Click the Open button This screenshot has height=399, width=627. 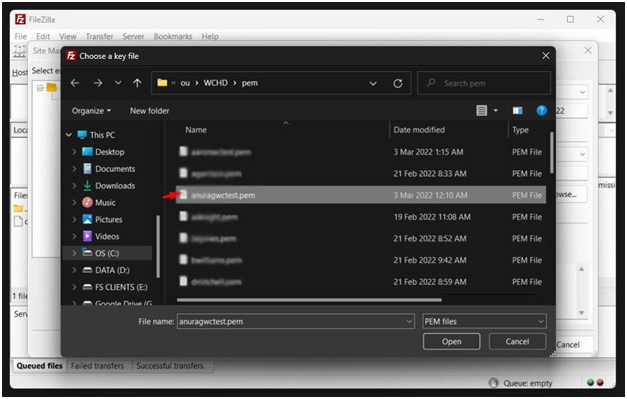[451, 341]
